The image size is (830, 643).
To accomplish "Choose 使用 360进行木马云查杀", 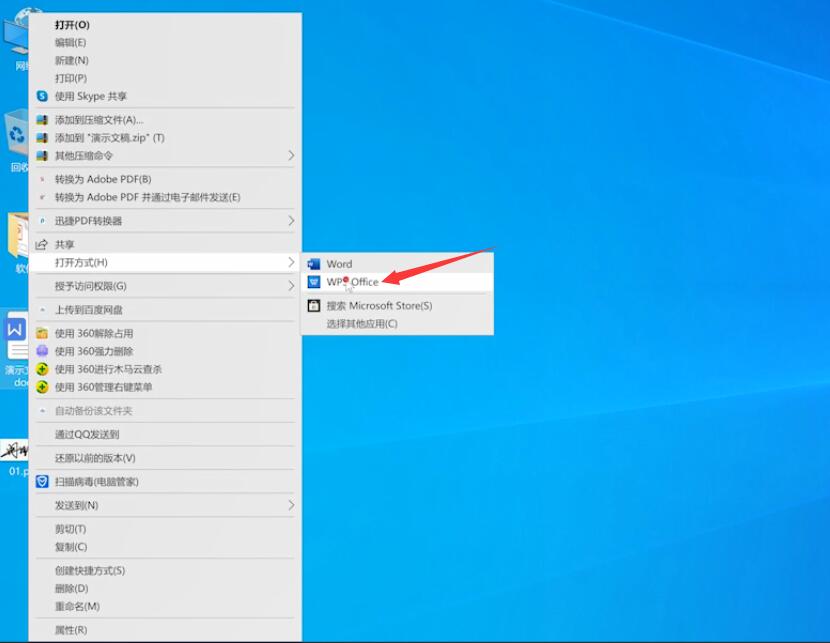I will (x=165, y=369).
